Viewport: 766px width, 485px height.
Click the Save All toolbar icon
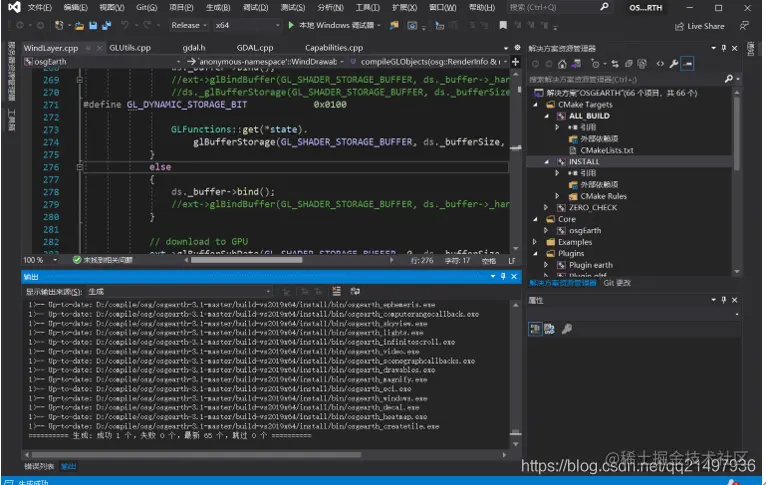tap(106, 25)
